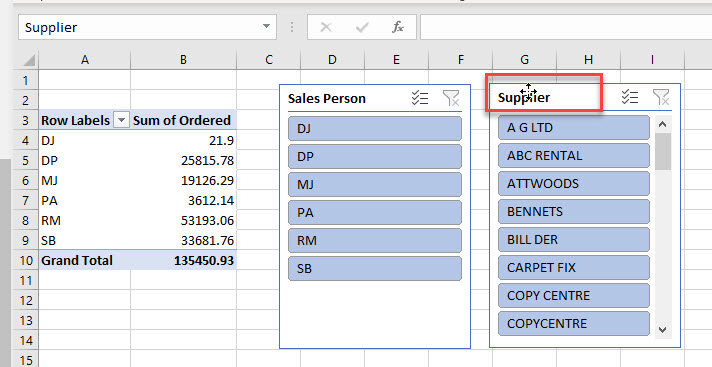Click inside the formula bar input
Screen dimensions: 712x367
click(566, 27)
